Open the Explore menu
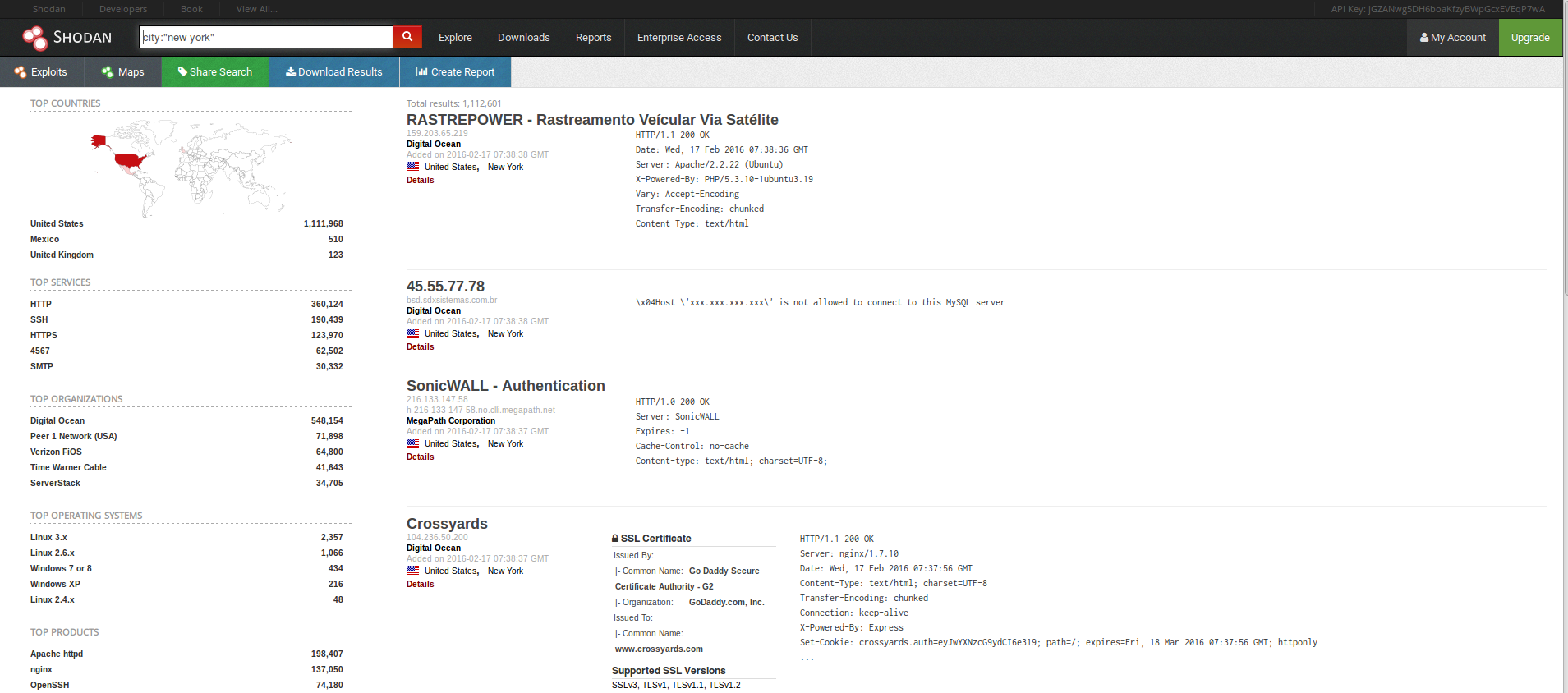The width and height of the screenshot is (1568, 693). 455,38
